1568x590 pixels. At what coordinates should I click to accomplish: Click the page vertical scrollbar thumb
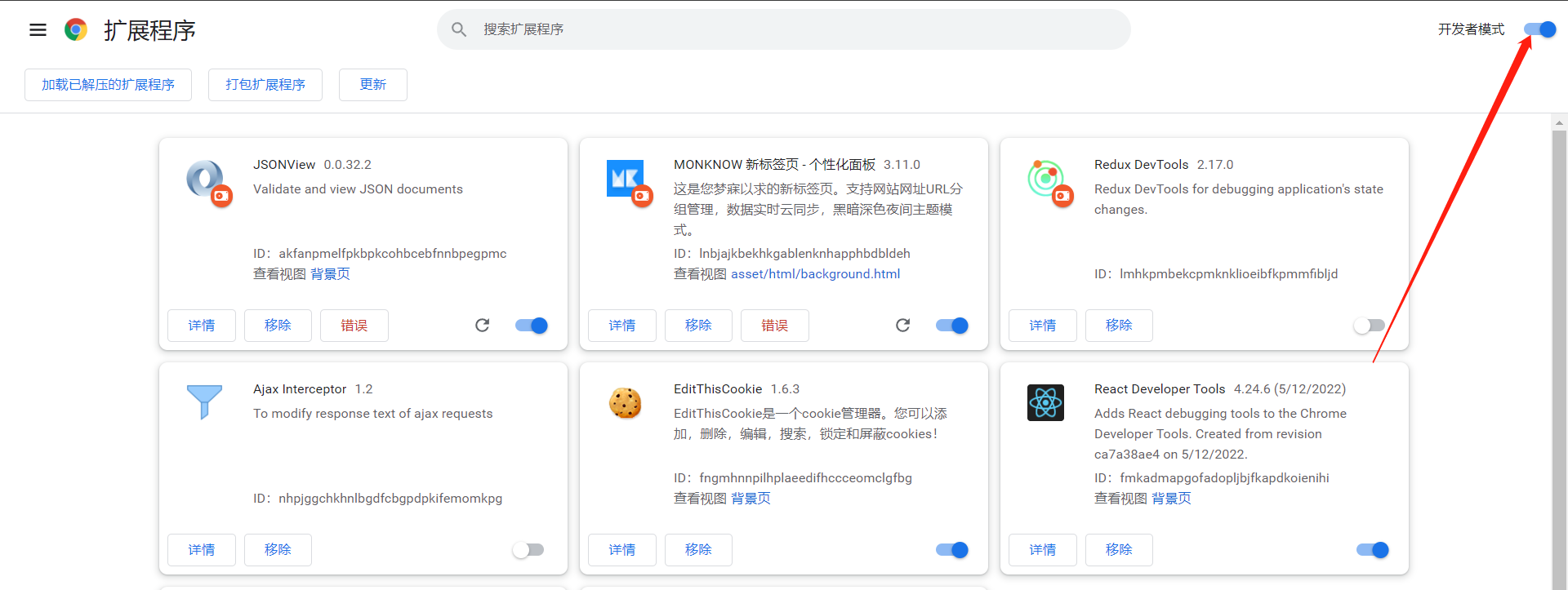tap(1560, 359)
